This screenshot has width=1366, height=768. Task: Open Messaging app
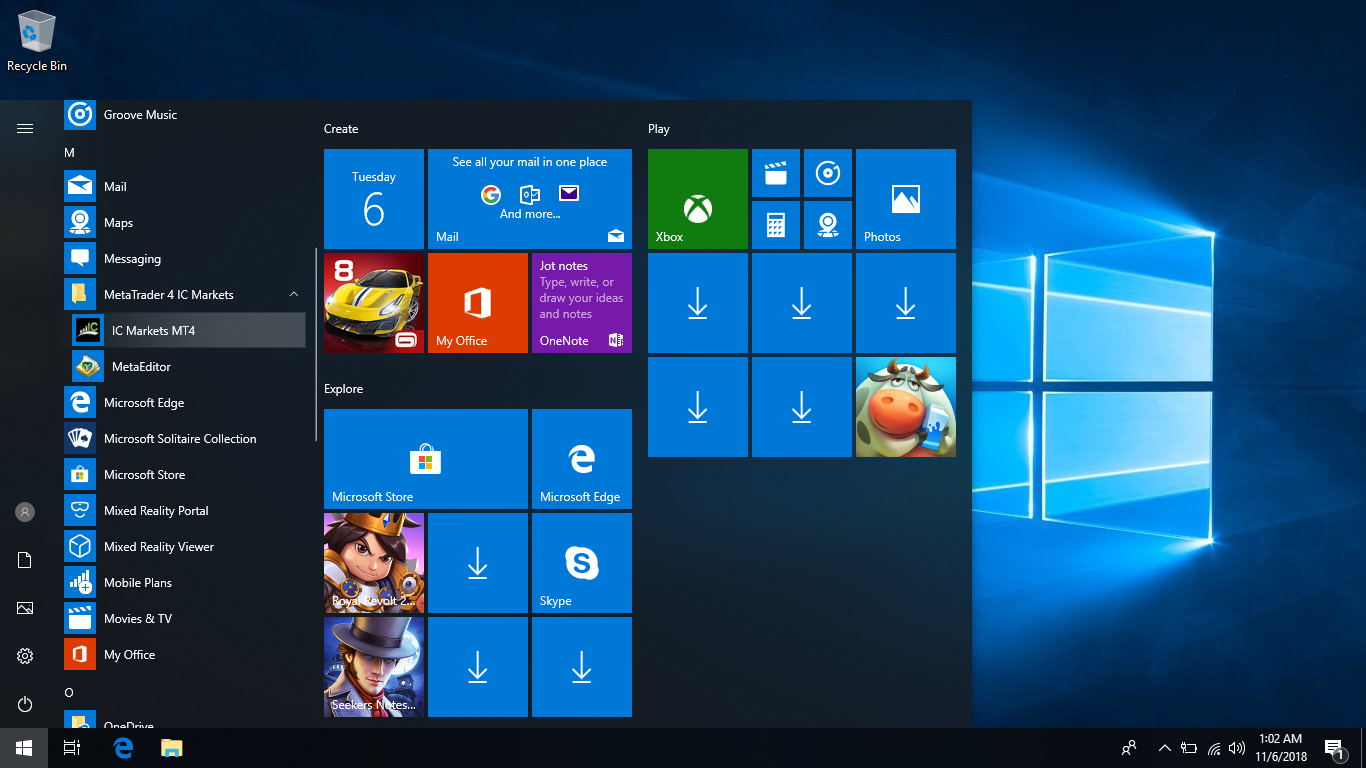[185, 259]
